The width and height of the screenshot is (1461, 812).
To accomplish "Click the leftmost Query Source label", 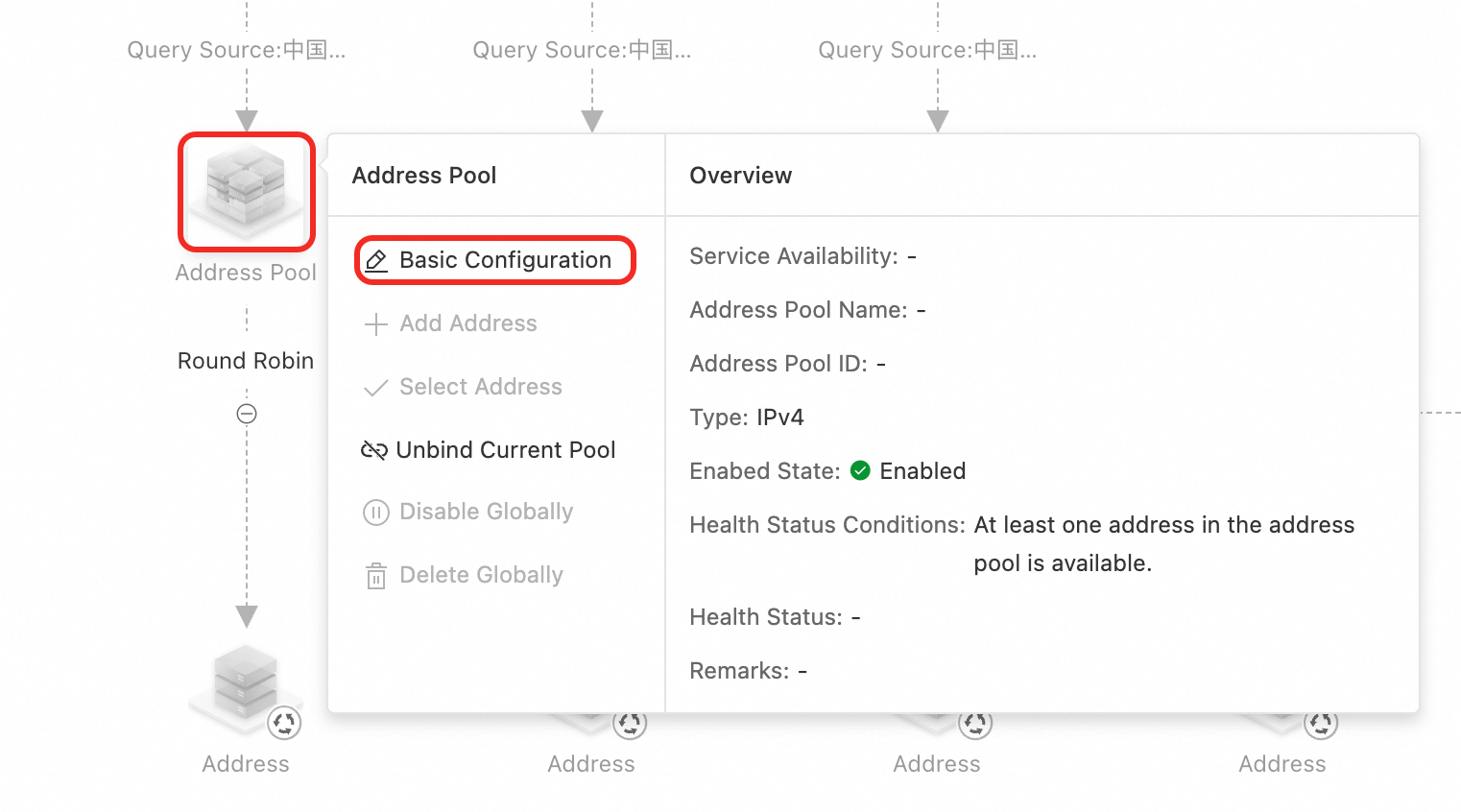I will click(x=236, y=50).
